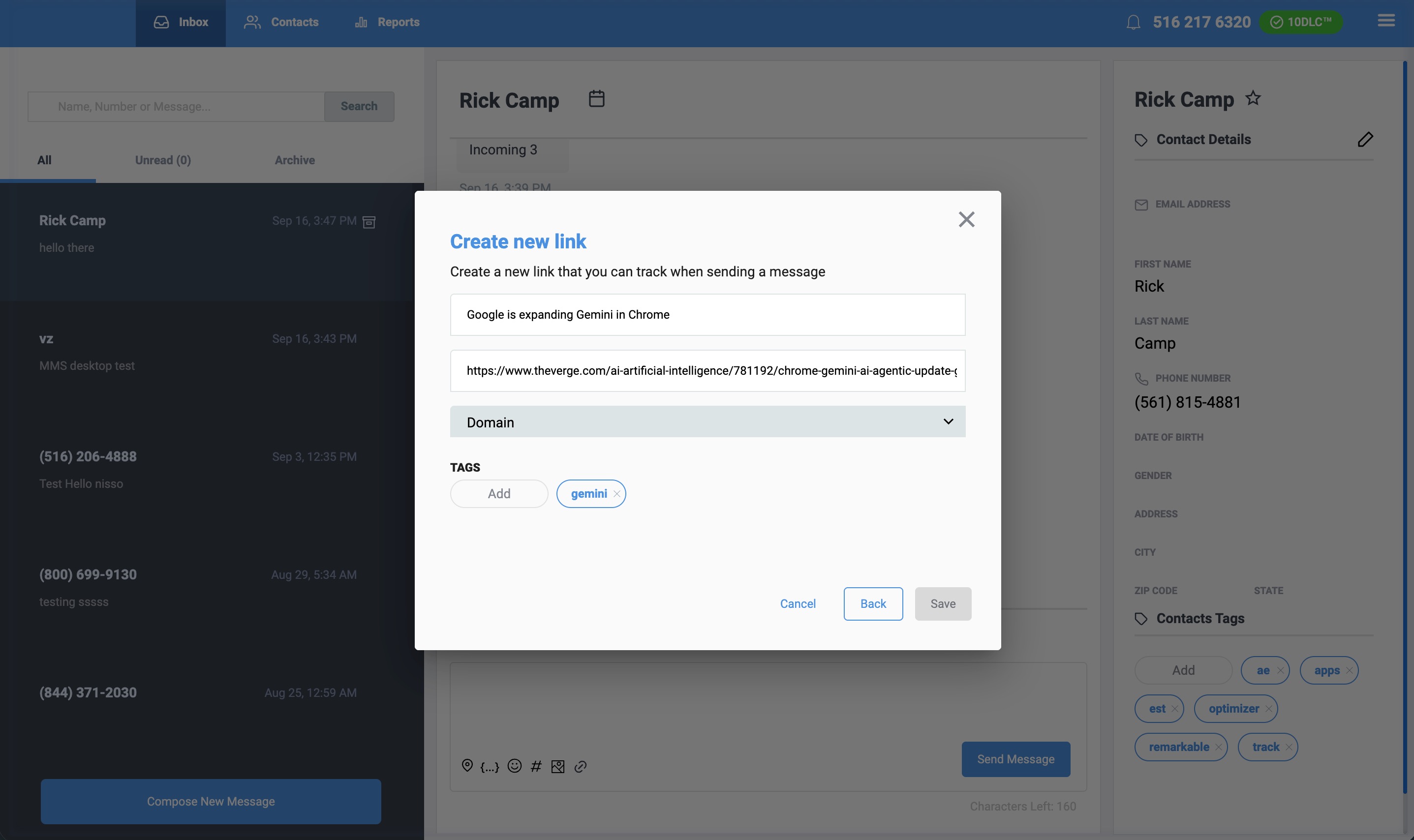The width and height of the screenshot is (1414, 840).
Task: Open the Reports tab
Action: click(x=387, y=23)
